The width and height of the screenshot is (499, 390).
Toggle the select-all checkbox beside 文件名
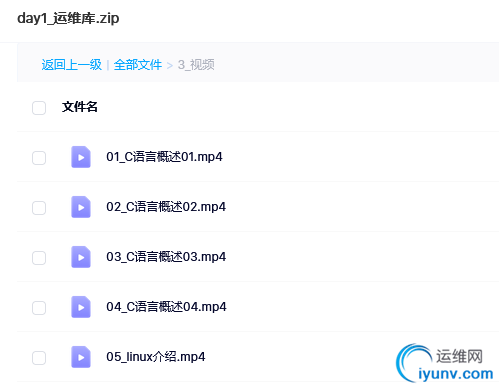click(x=39, y=108)
